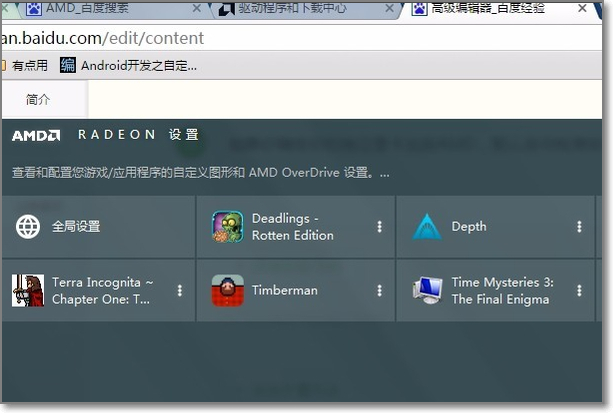Click the RADEON 设置 title text

(139, 135)
